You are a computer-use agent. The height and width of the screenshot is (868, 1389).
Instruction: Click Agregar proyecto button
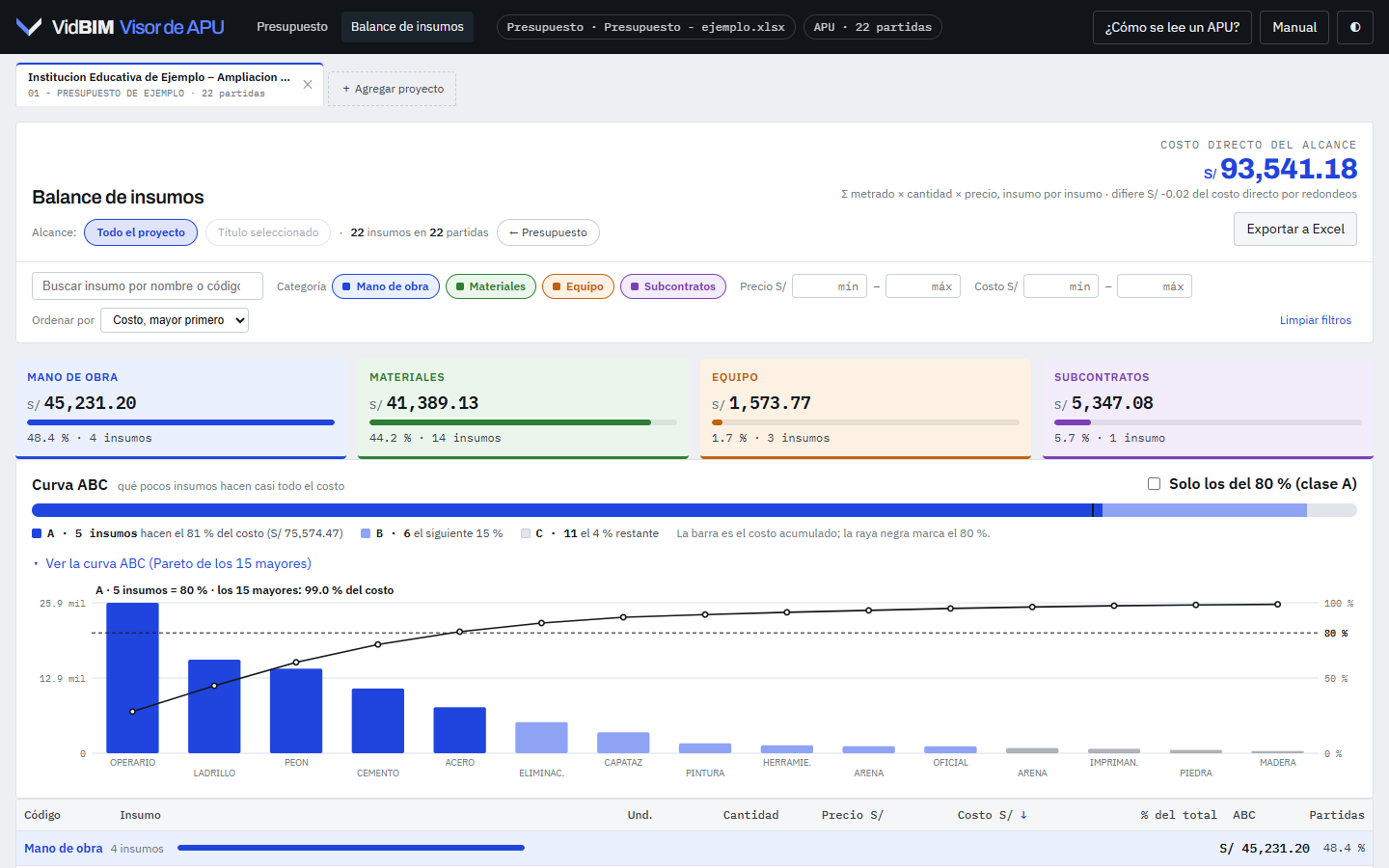[393, 89]
